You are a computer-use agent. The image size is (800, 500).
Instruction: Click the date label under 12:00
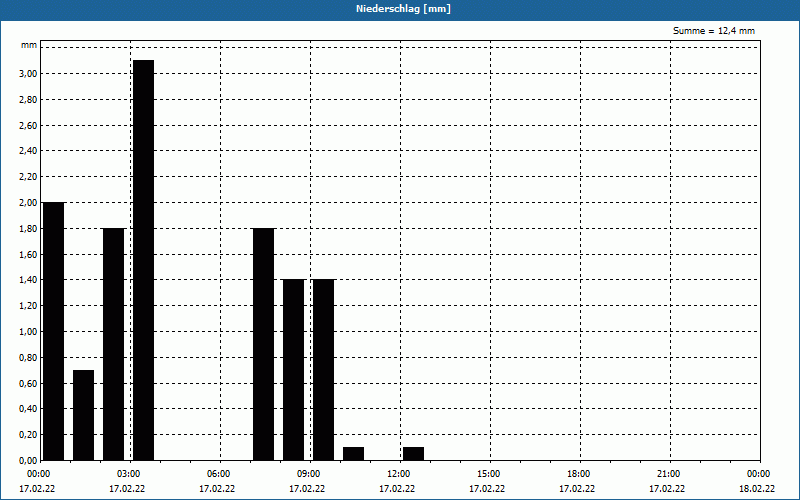pos(397,489)
